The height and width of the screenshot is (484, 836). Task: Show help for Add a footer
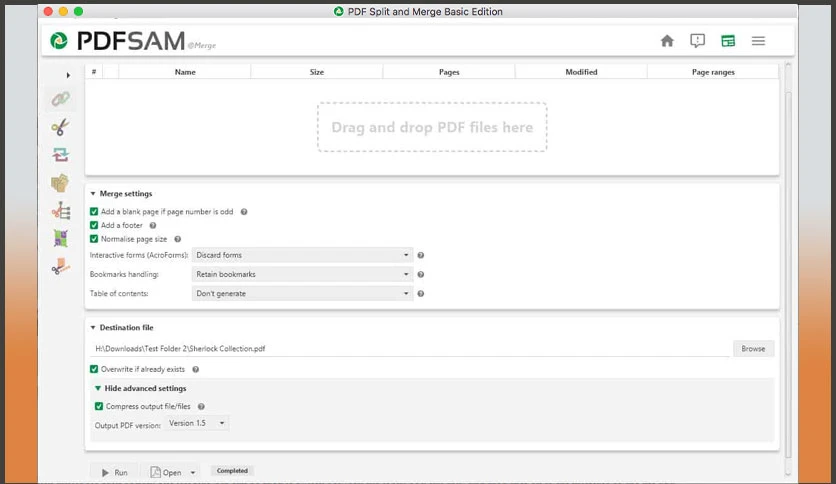click(152, 225)
